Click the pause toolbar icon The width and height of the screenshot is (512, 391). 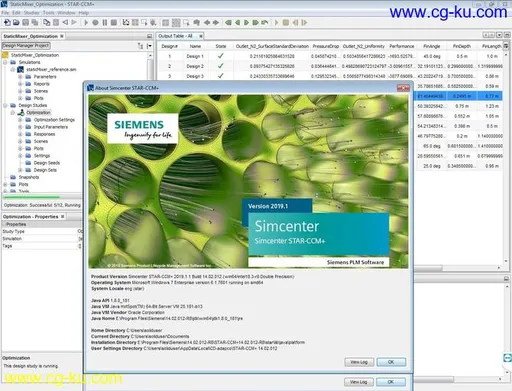[x=105, y=22]
